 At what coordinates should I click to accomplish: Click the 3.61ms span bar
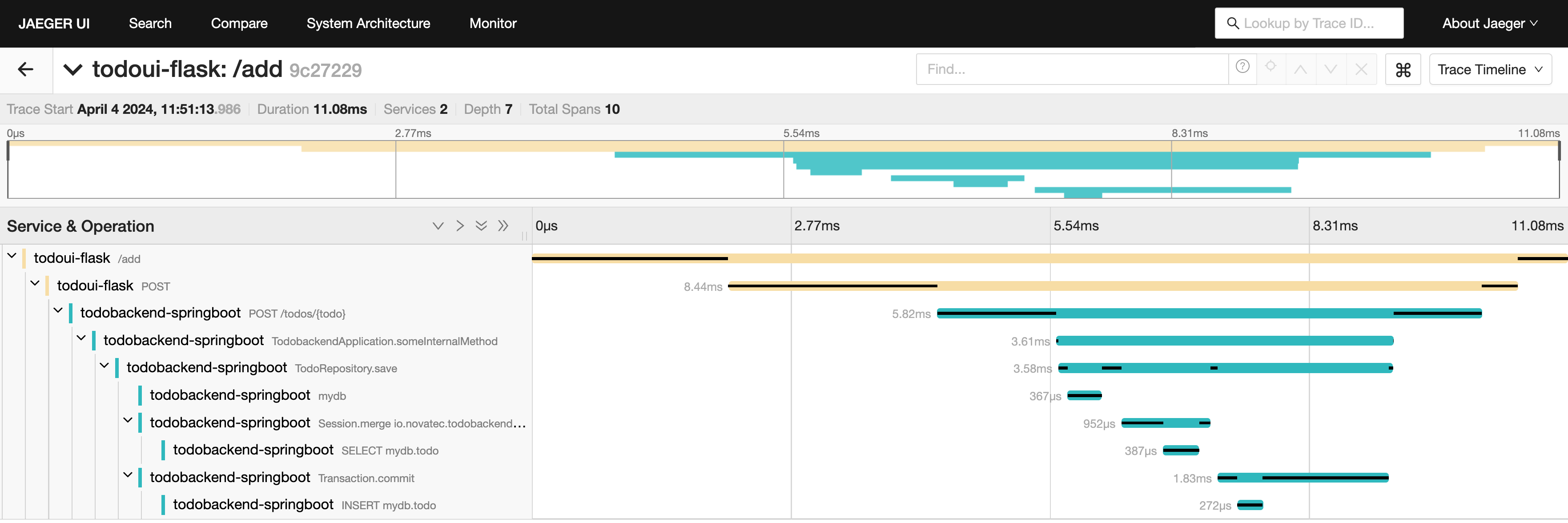pos(1225,341)
